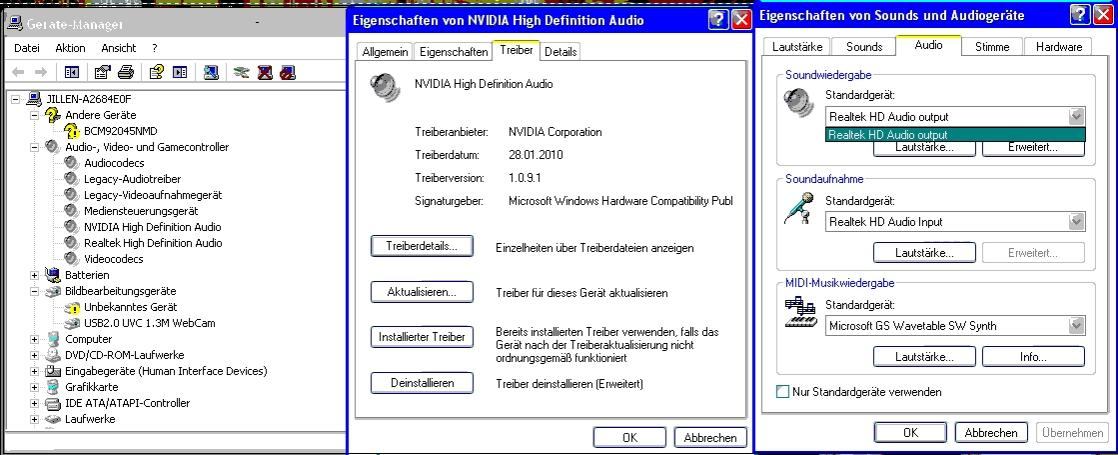The width and height of the screenshot is (1118, 455).
Task: Click OK in Sounds und Audiogeräte dialog
Action: click(911, 432)
